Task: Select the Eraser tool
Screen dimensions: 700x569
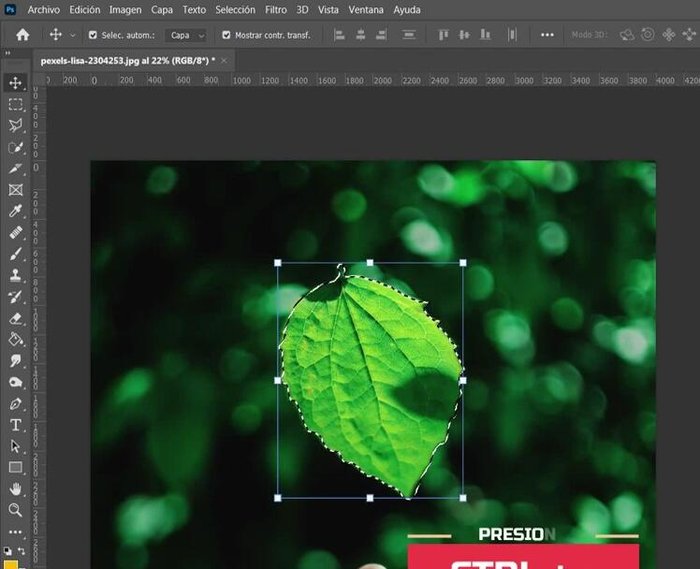Action: (x=16, y=318)
